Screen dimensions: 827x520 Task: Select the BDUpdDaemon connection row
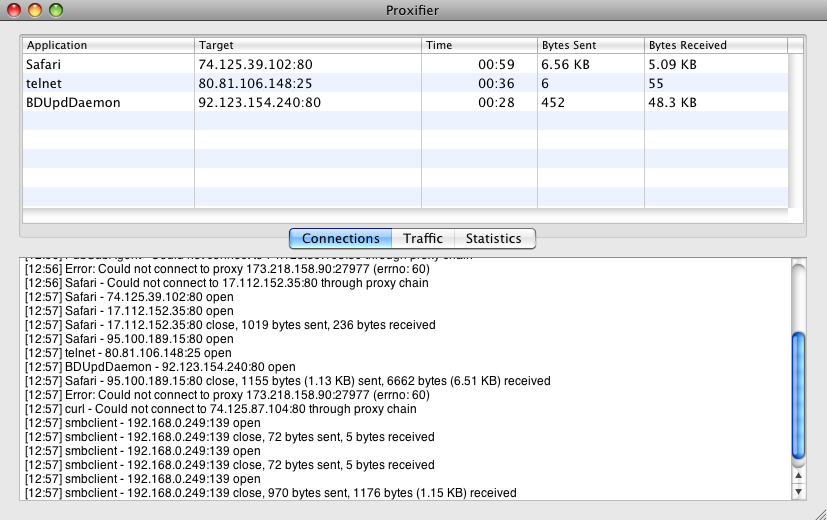click(x=405, y=102)
